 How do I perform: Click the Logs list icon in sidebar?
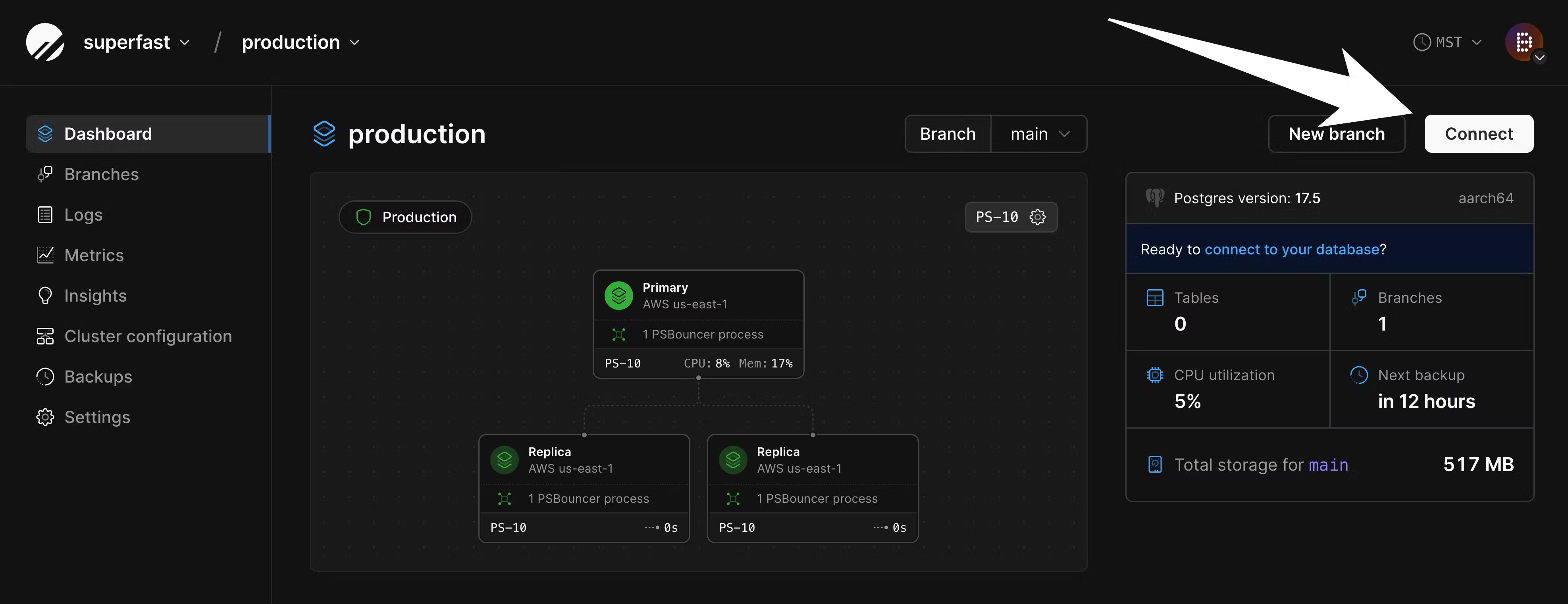(45, 215)
